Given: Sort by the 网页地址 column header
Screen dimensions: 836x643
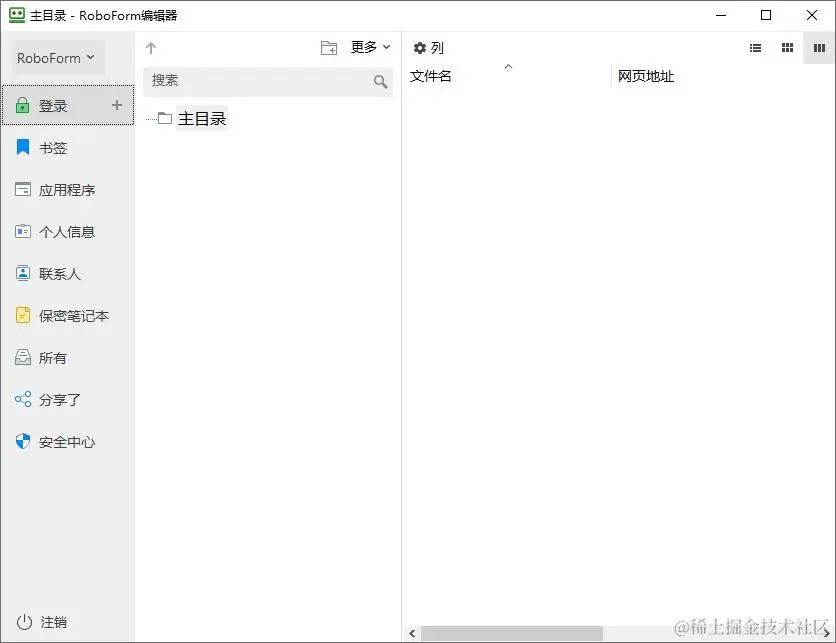Looking at the screenshot, I should tap(646, 76).
